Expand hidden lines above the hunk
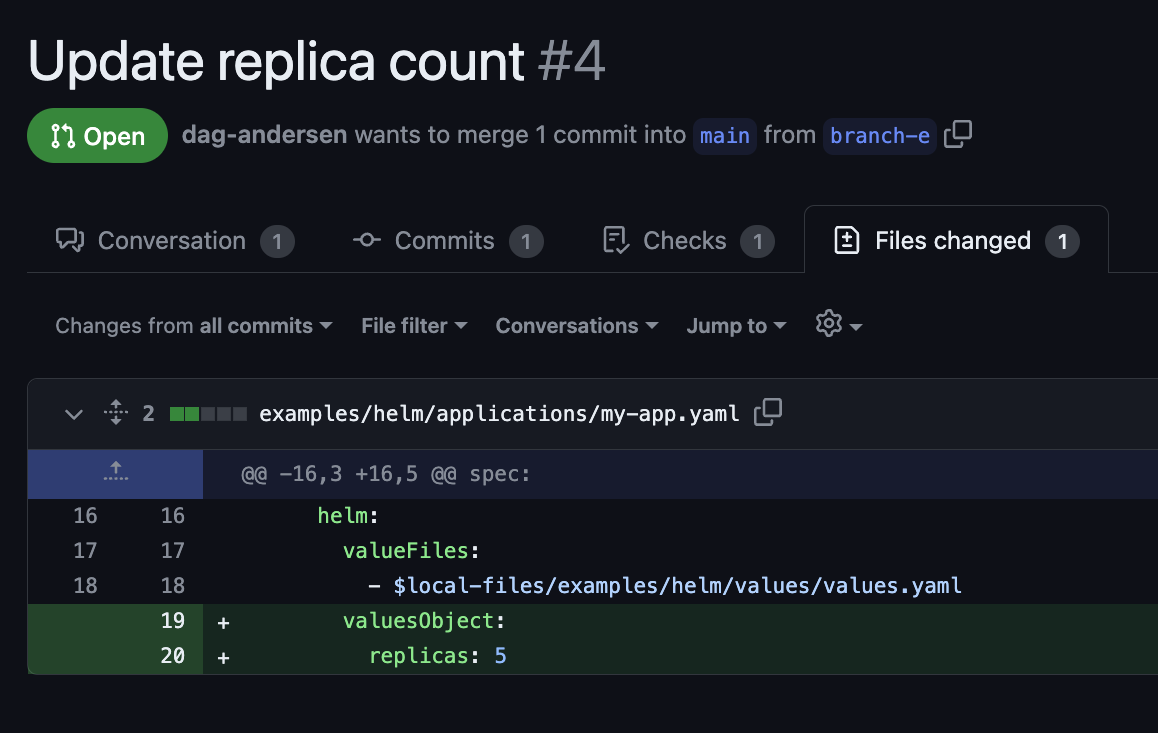This screenshot has width=1158, height=733. [115, 473]
